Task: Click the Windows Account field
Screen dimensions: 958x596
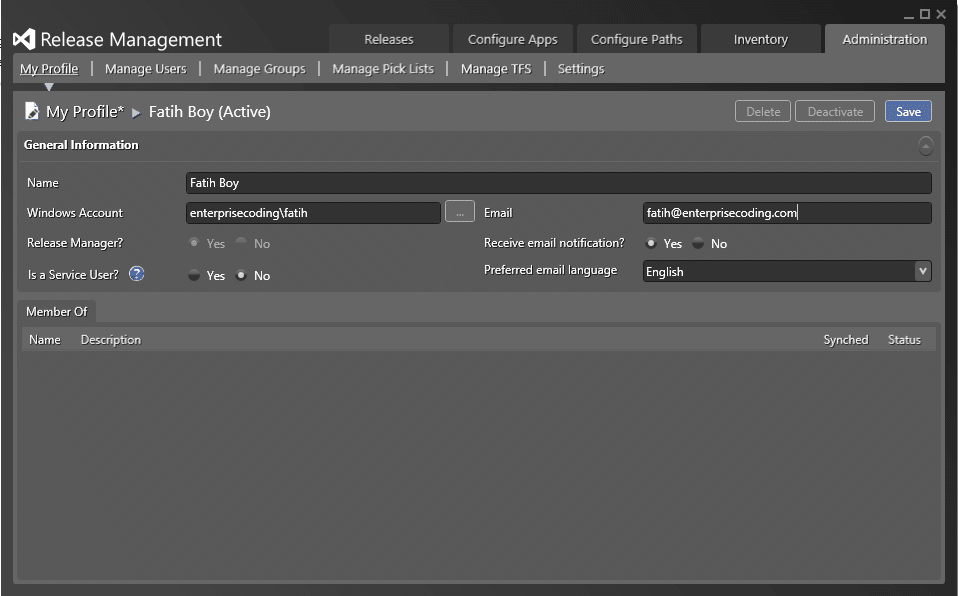Action: coord(313,213)
